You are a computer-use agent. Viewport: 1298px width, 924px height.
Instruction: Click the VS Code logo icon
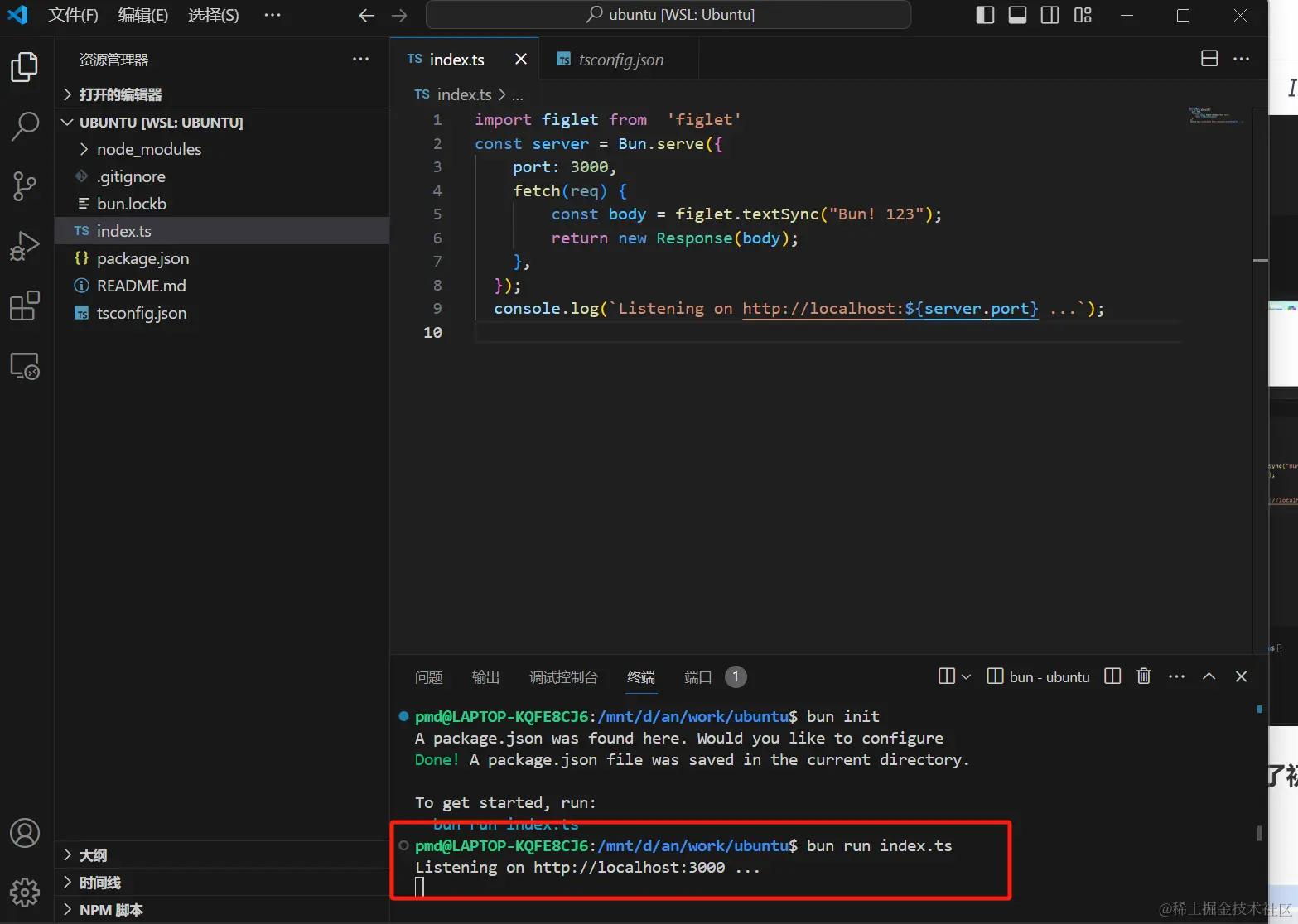pos(17,15)
